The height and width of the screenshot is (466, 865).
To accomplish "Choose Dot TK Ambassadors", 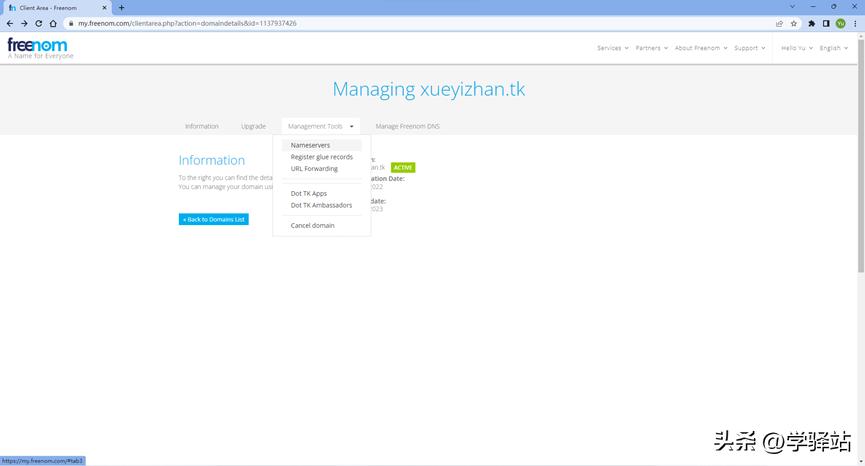I will 322,205.
